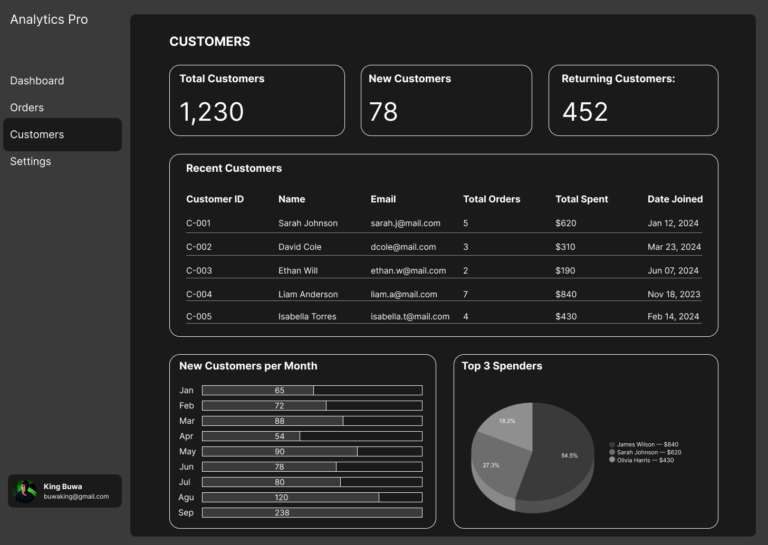Click King Buwa's profile avatar
The image size is (768, 545).
point(24,491)
